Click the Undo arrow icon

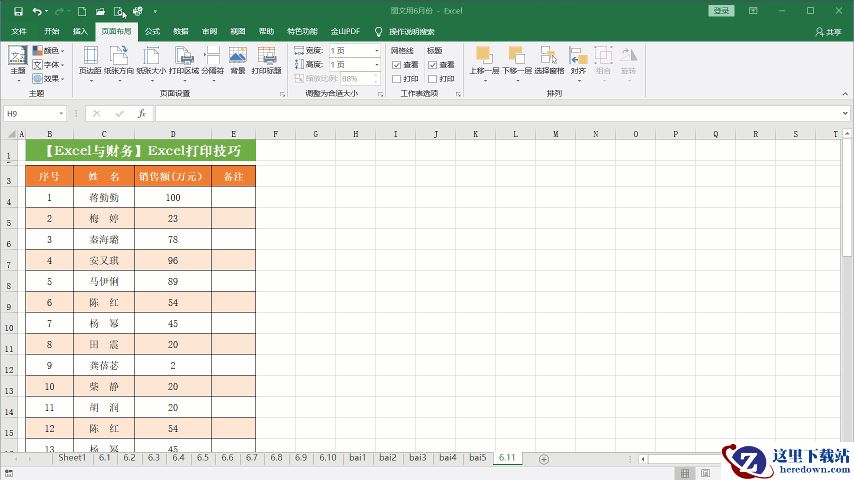click(x=36, y=11)
